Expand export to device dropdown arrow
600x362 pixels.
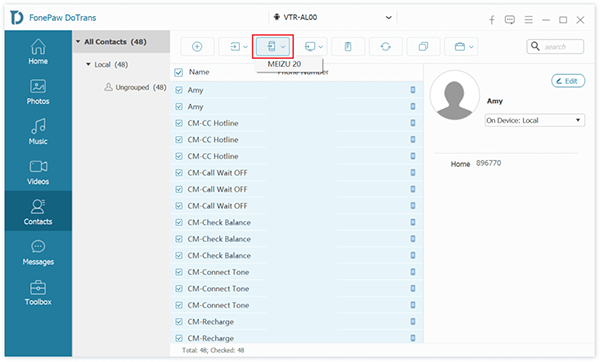pos(283,47)
